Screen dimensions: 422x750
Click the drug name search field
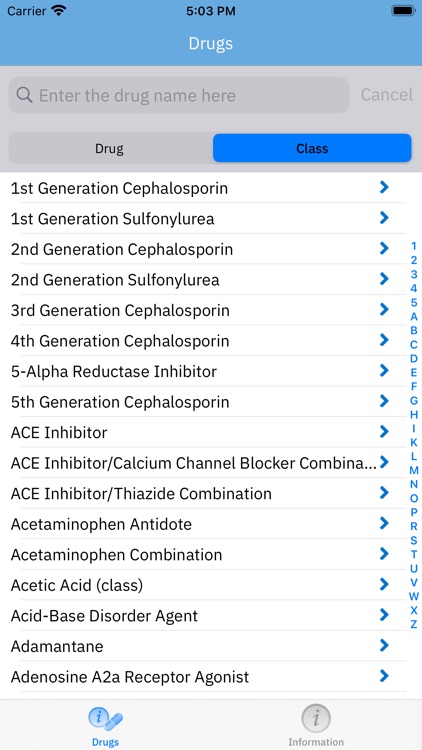tap(179, 95)
